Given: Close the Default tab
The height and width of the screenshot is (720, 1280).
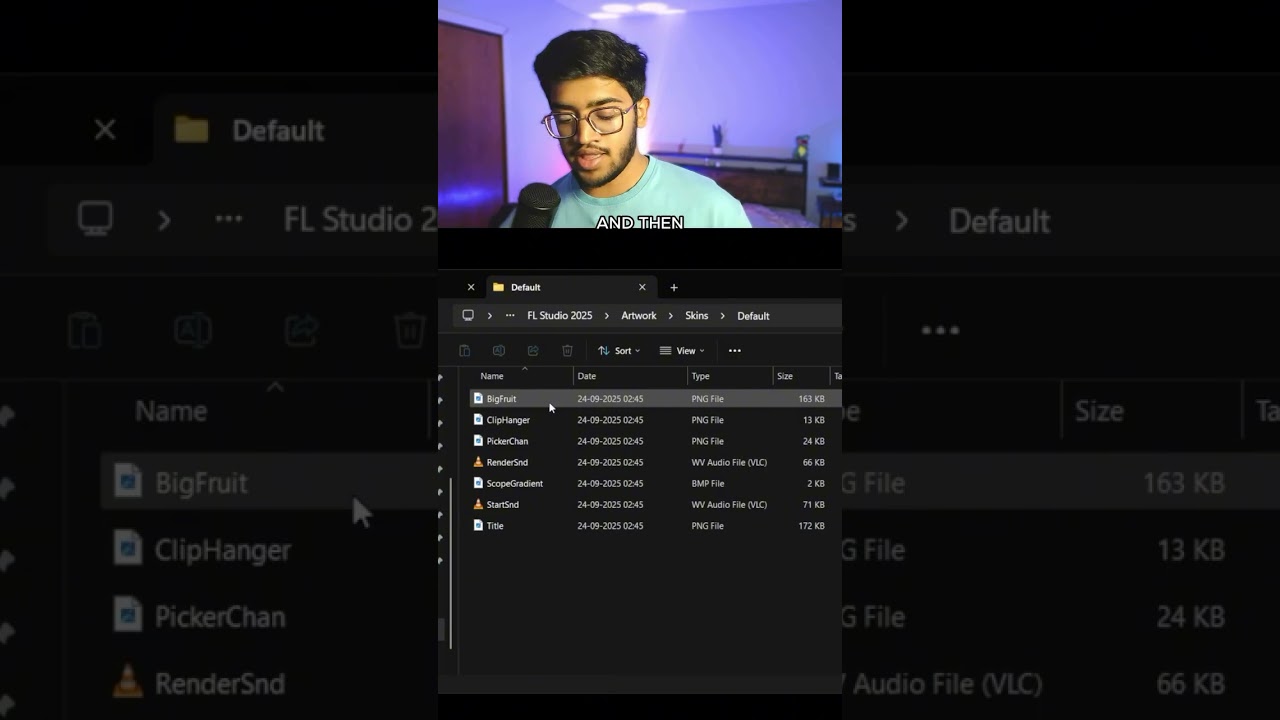Looking at the screenshot, I should pyautogui.click(x=642, y=287).
